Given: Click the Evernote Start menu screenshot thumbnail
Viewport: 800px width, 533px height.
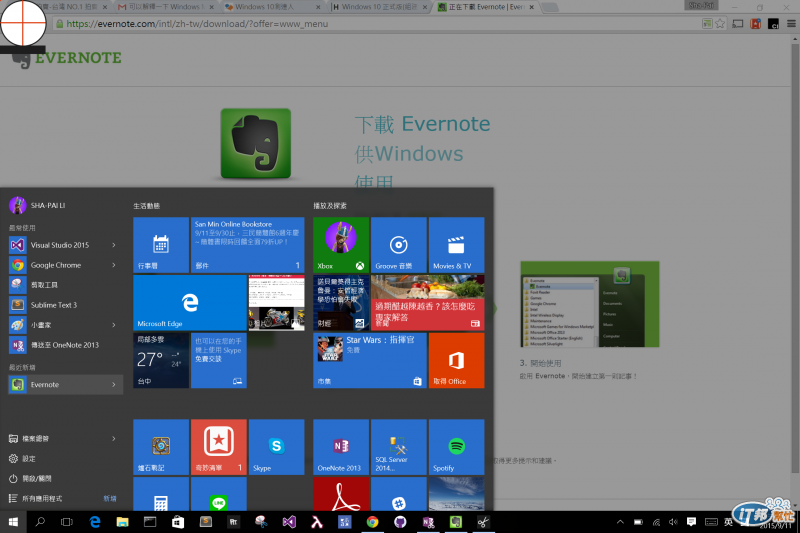Looking at the screenshot, I should [x=590, y=304].
